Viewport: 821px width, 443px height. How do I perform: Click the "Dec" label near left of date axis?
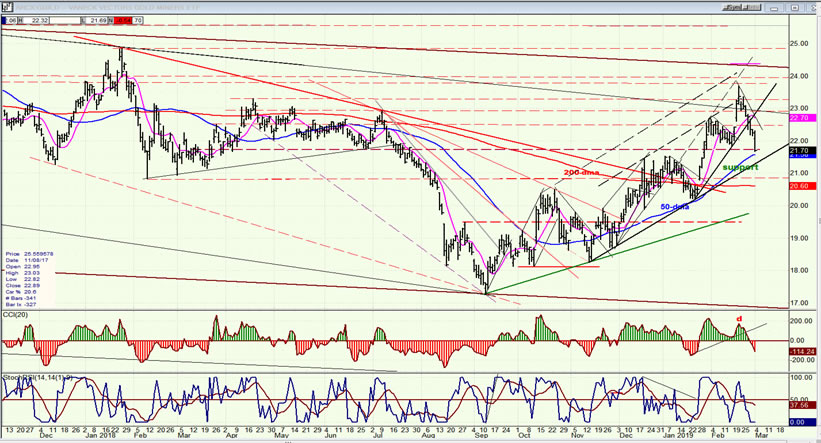tap(46, 436)
